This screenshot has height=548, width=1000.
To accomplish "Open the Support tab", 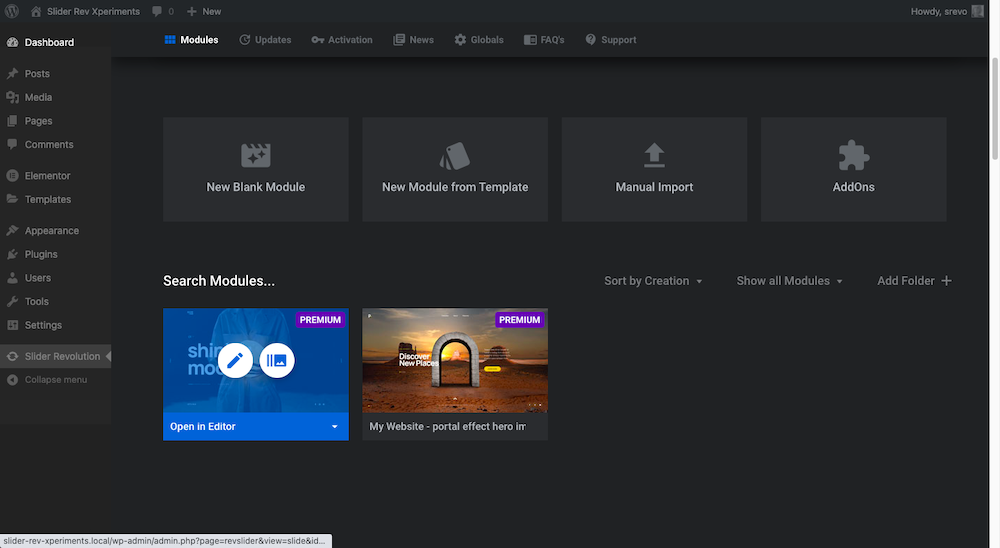I will point(611,40).
